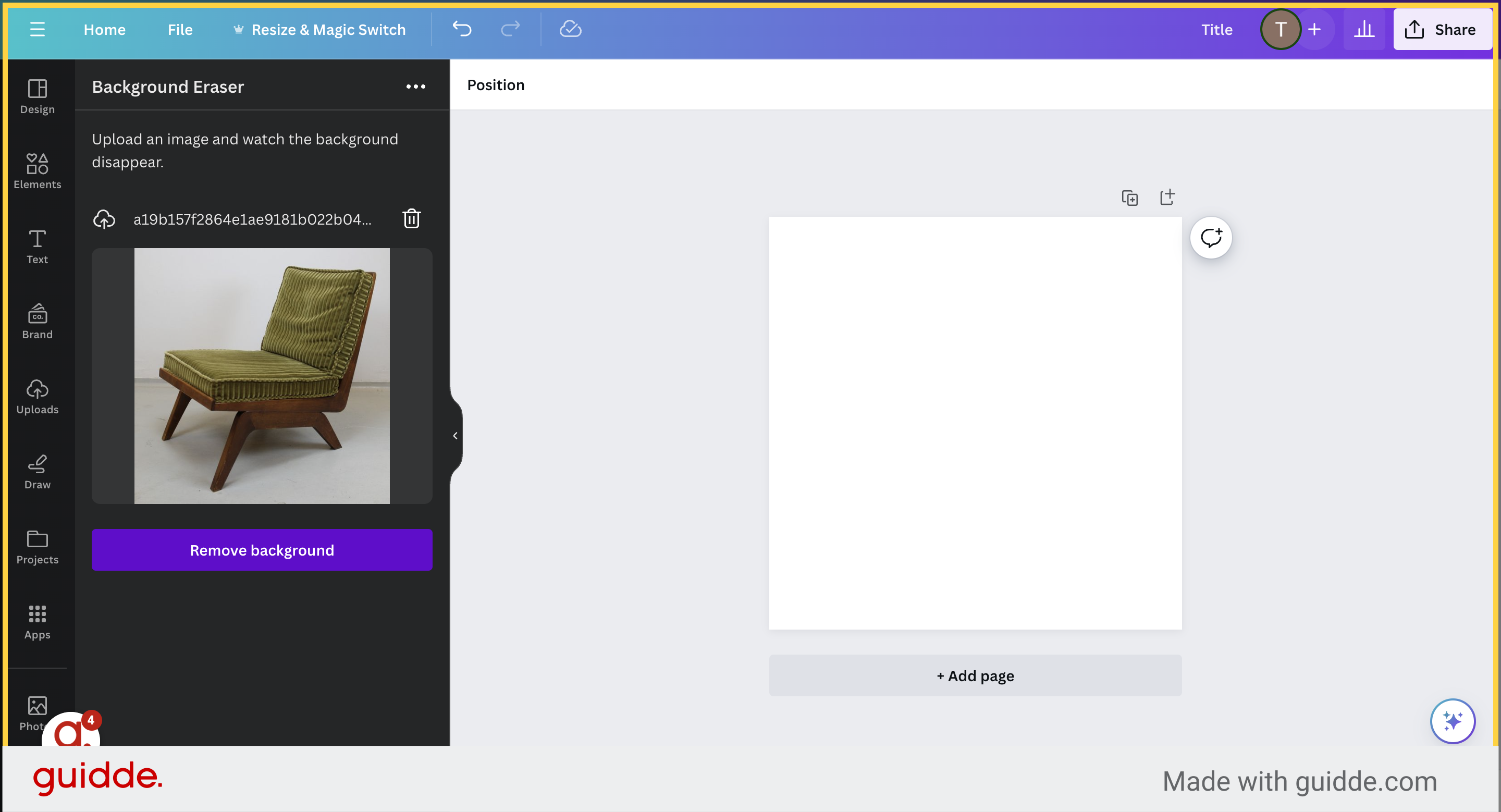Open the Elements panel
The width and height of the screenshot is (1501, 812).
point(38,170)
